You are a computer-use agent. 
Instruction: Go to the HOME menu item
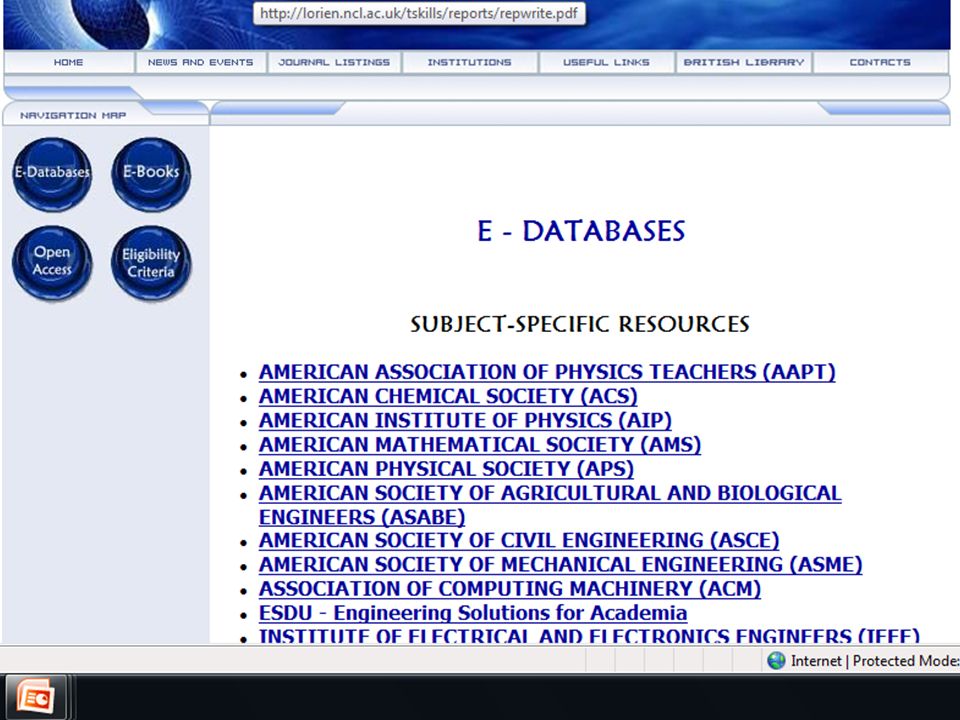pyautogui.click(x=69, y=62)
